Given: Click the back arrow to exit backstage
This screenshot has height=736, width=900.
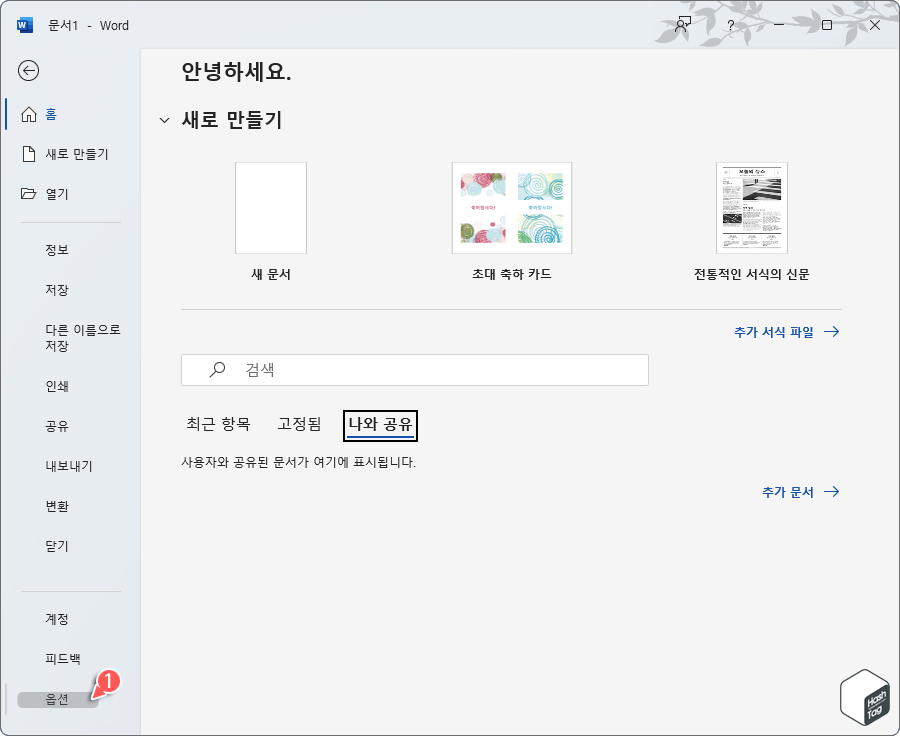Looking at the screenshot, I should point(30,71).
